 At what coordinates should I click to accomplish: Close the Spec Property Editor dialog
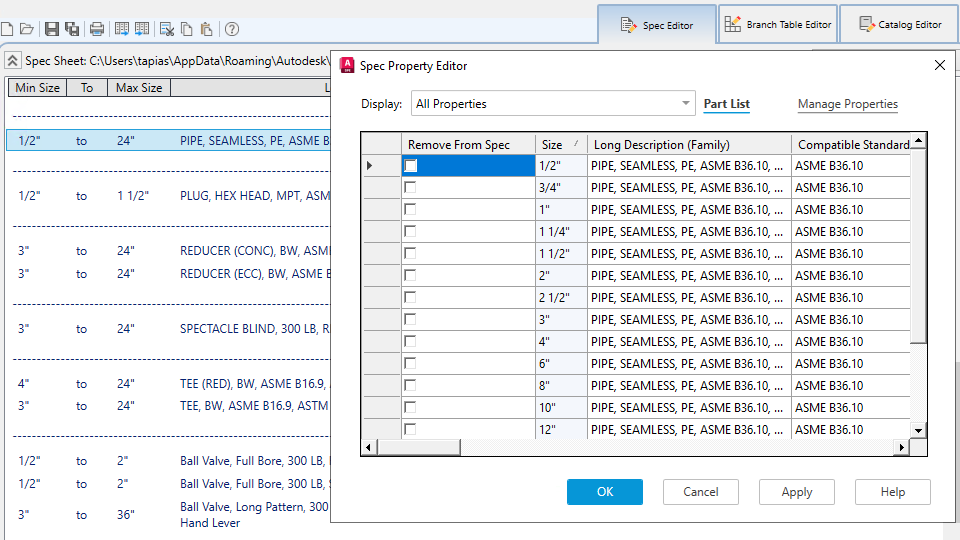(940, 65)
